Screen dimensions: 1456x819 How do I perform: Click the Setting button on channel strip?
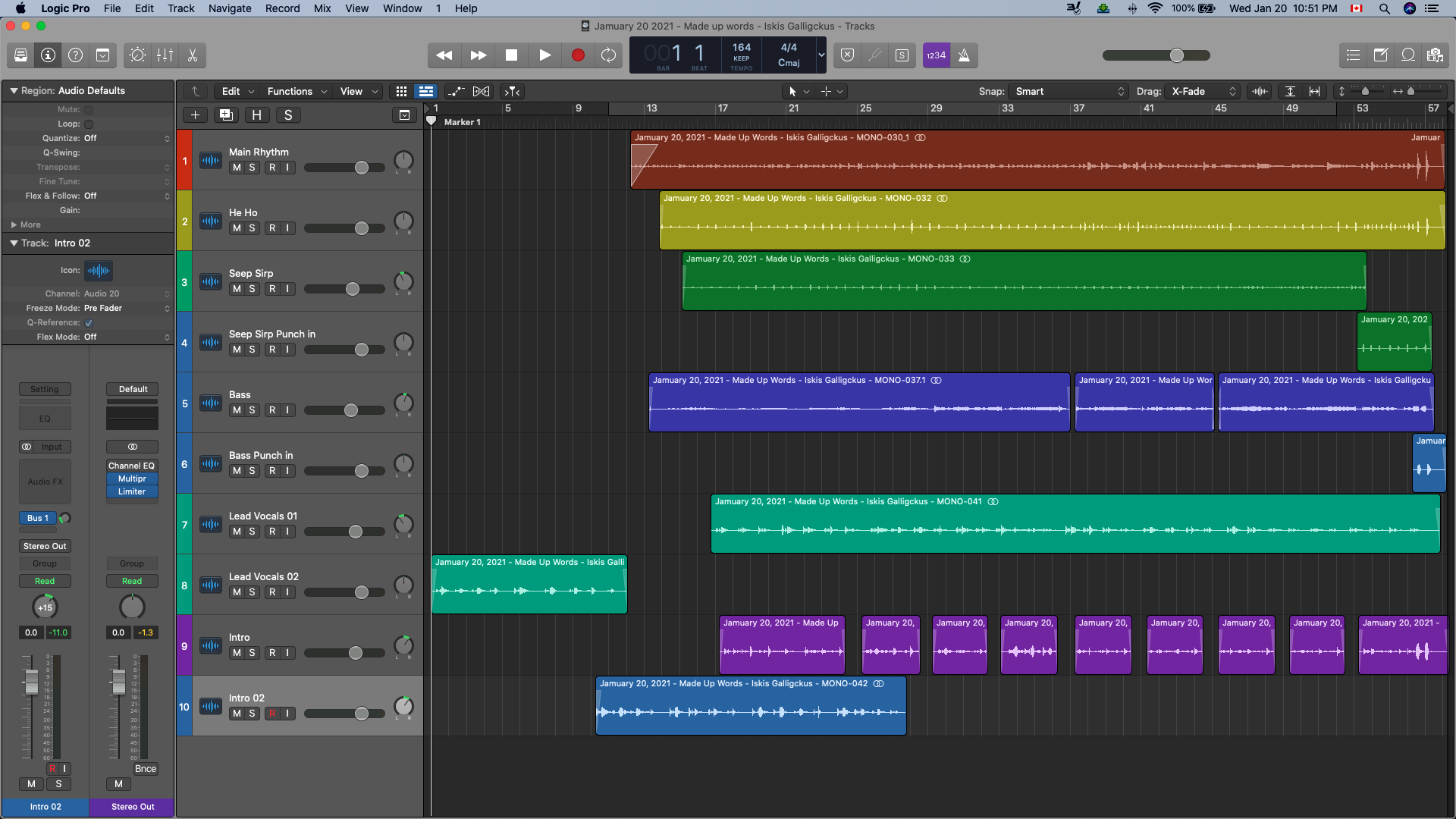45,390
